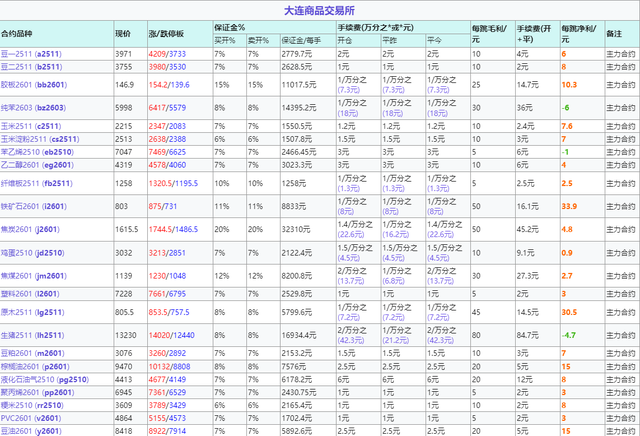Click the 保证金% column header
640x436 pixels.
[230, 28]
